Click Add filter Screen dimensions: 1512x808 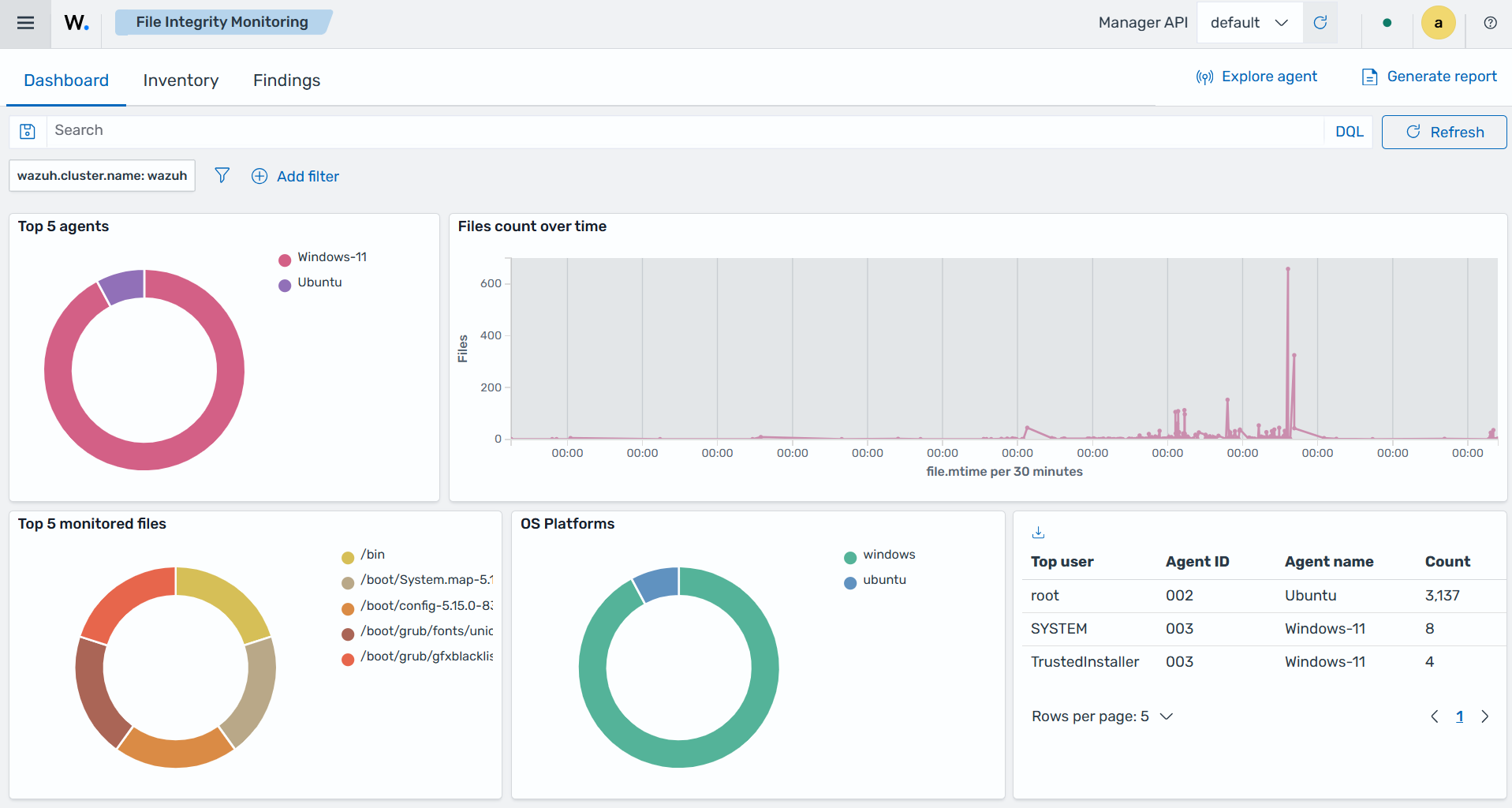click(295, 176)
